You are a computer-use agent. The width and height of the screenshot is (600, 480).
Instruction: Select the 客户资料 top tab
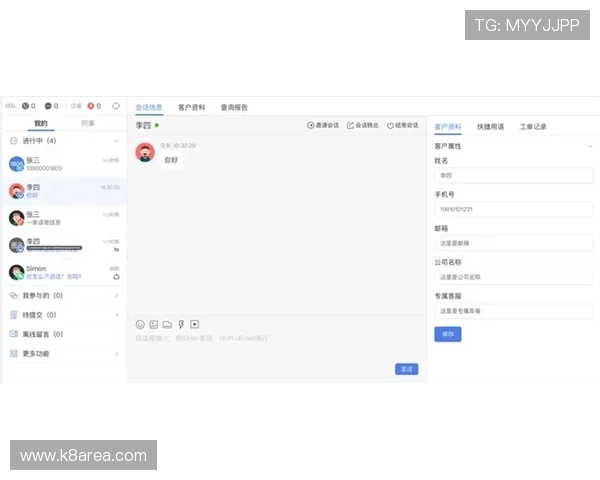coord(191,108)
